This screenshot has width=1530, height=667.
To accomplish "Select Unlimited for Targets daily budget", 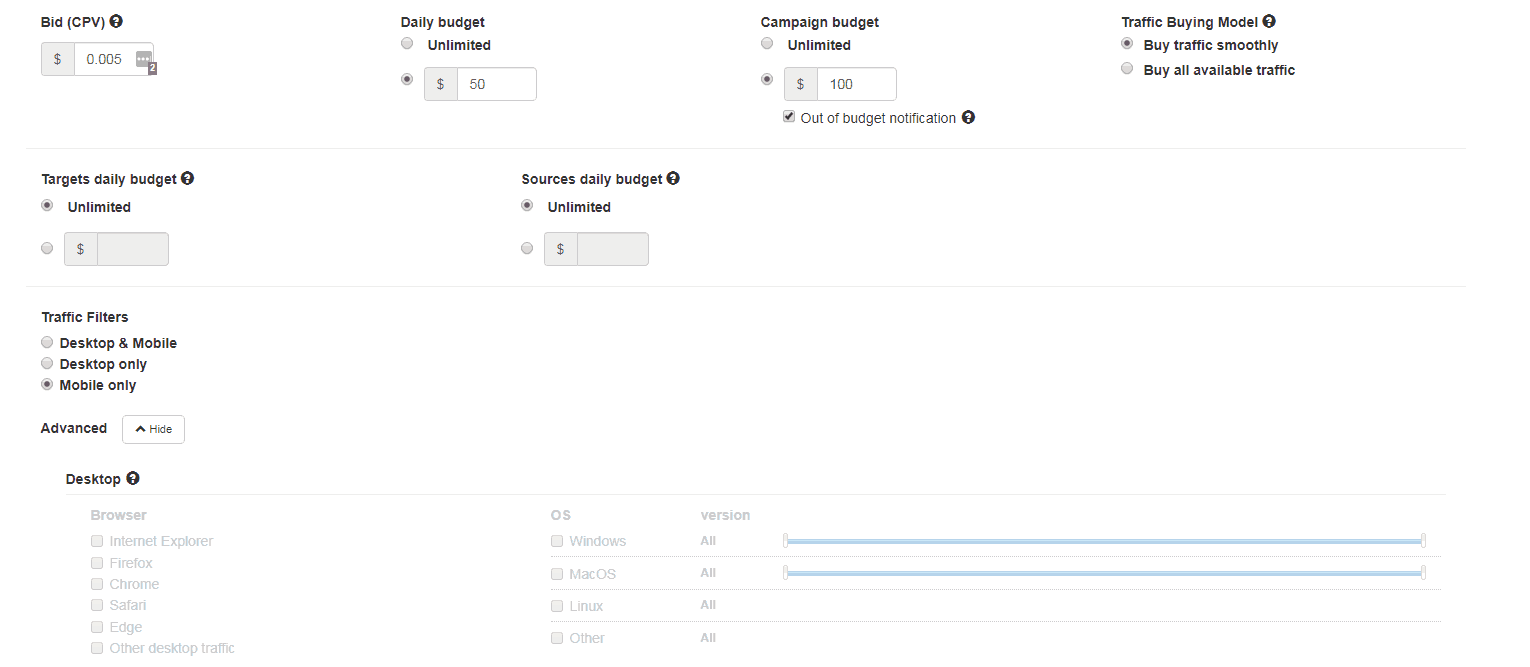I will point(47,205).
